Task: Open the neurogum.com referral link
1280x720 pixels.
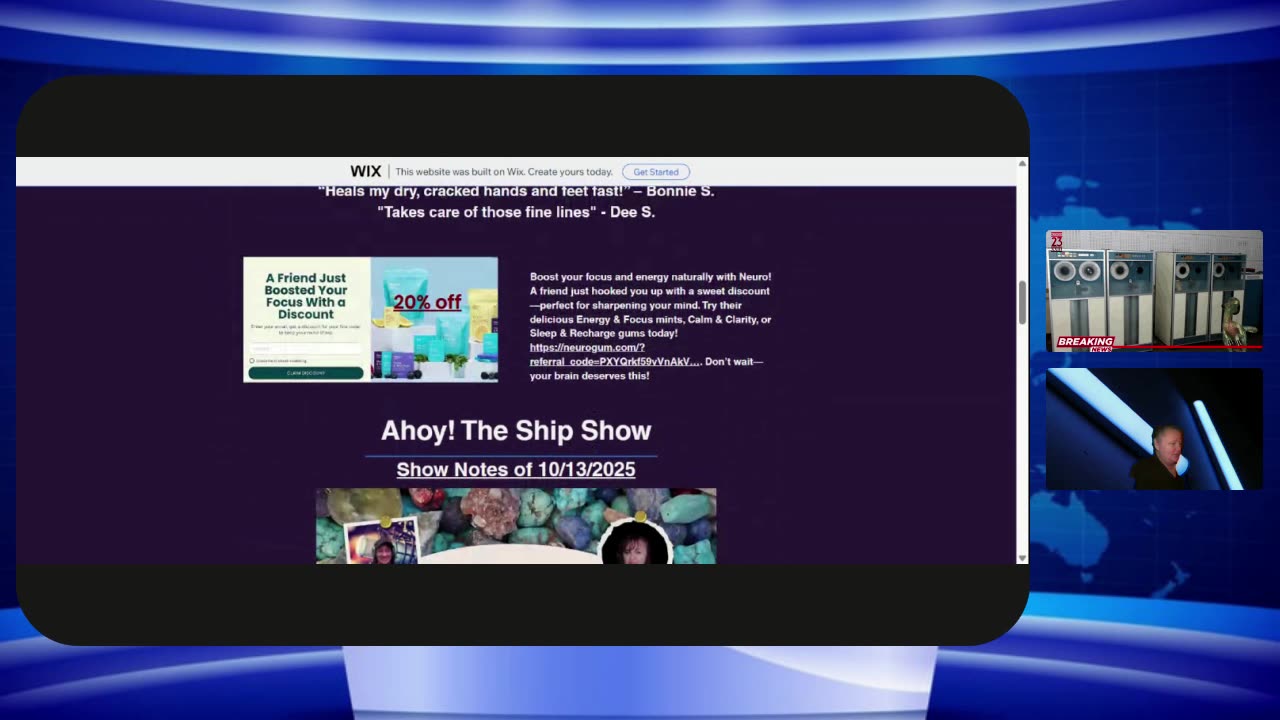Action: pyautogui.click(x=615, y=354)
